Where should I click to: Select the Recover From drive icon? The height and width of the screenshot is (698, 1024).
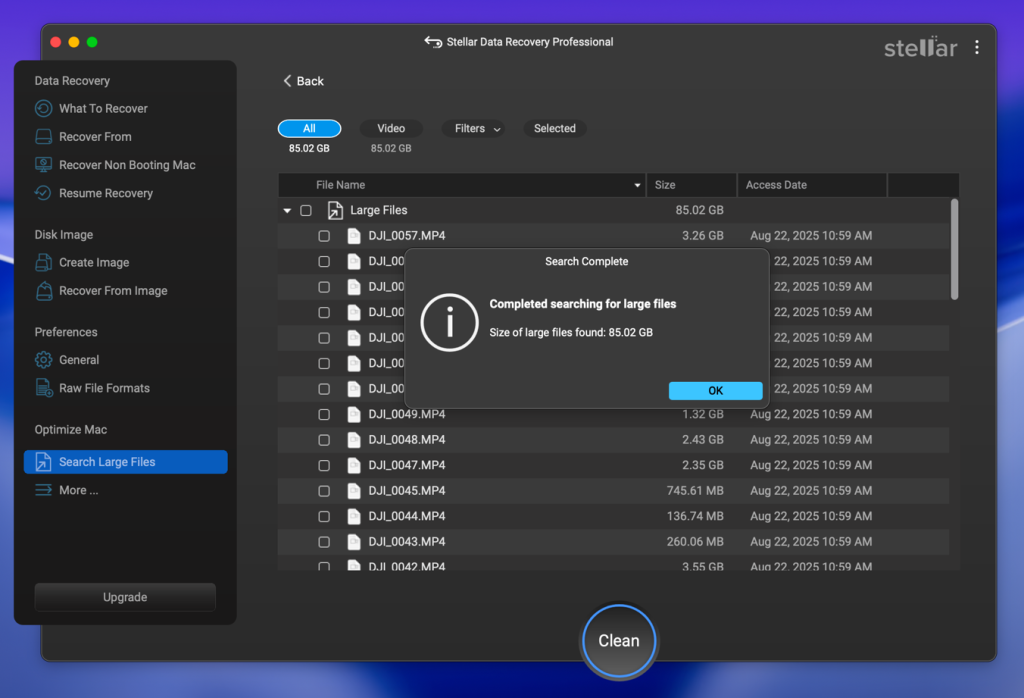point(43,137)
